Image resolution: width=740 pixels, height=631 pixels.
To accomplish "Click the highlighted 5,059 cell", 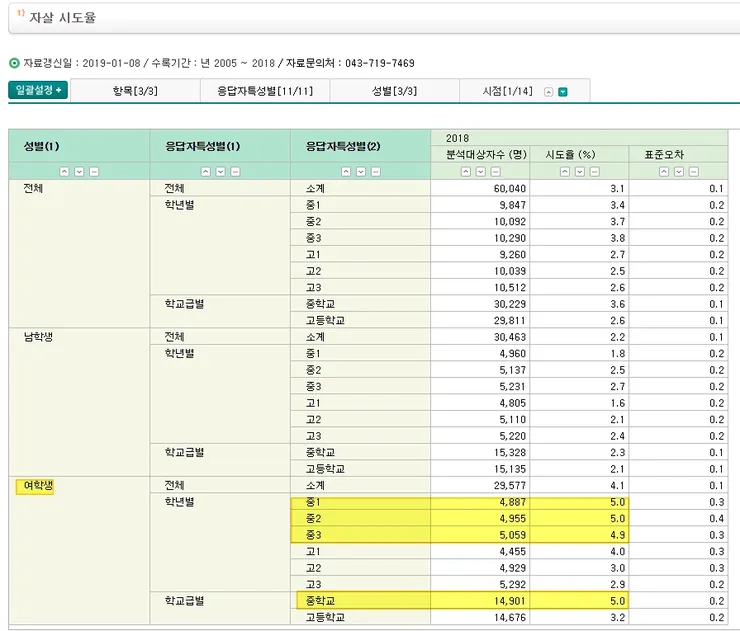I will point(480,535).
